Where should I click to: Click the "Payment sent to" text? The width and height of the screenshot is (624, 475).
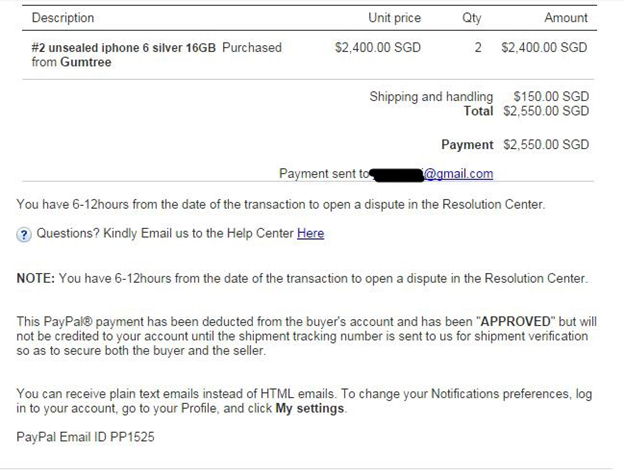pyautogui.click(x=324, y=174)
